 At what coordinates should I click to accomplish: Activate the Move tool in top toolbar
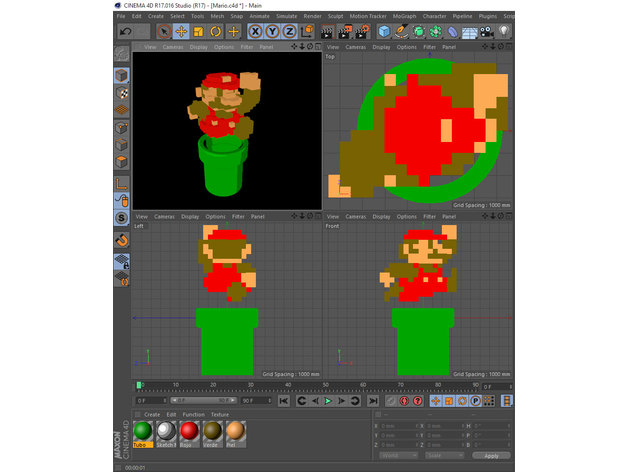181,31
